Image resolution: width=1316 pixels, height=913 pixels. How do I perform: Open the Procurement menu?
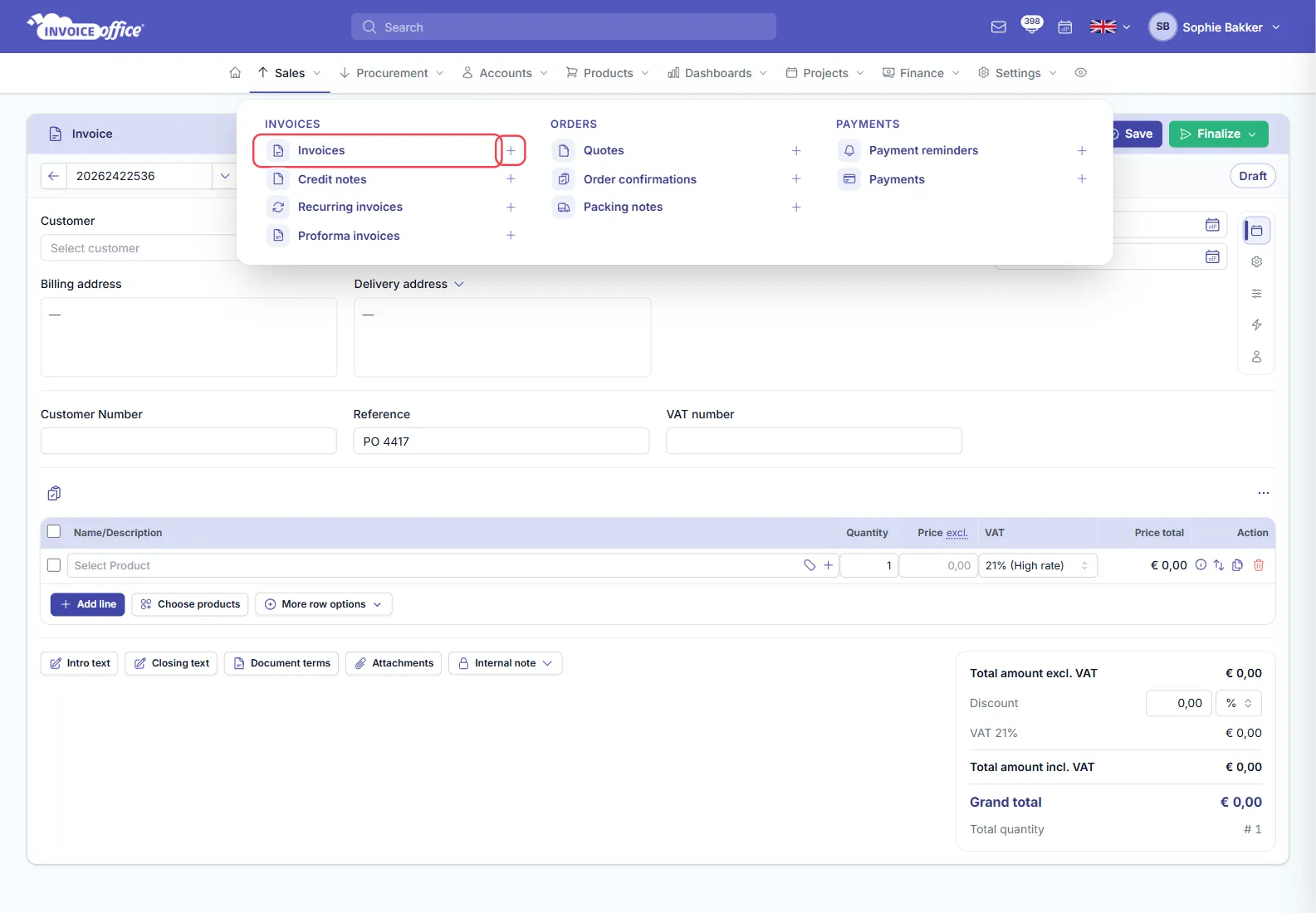392,73
